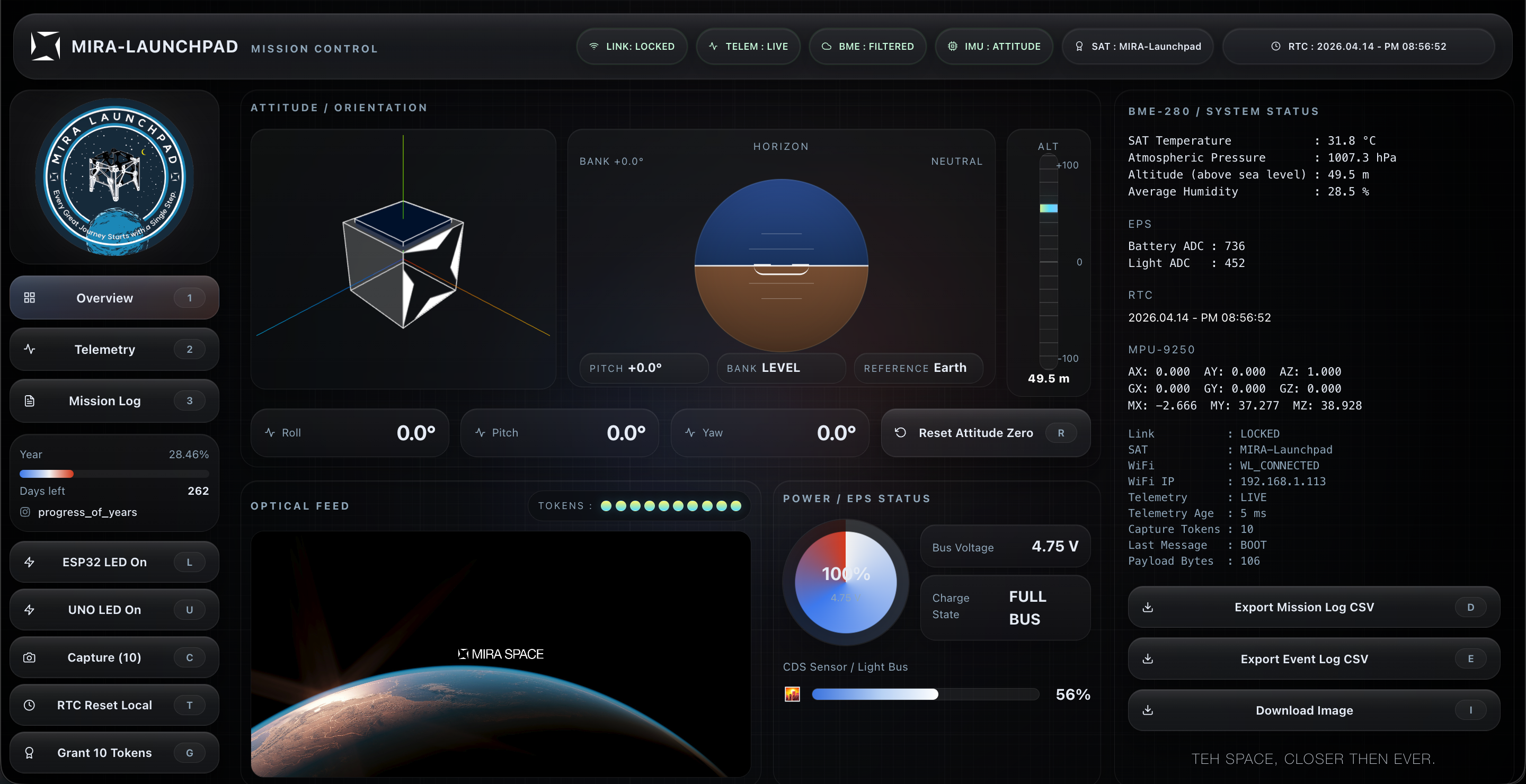Screen dimensions: 1526x784
Task: Click the battery 100% circular gauge
Action: 846,583
